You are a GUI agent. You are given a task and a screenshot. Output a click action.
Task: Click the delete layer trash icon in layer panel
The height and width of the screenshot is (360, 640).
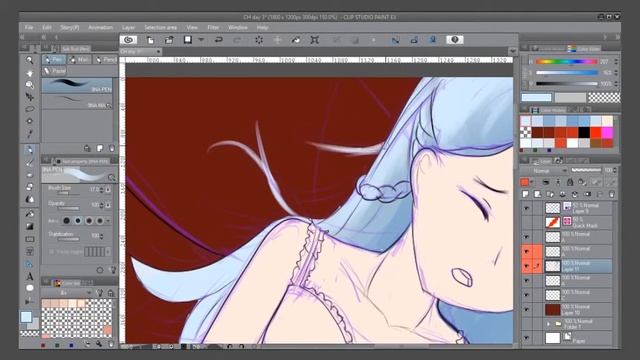click(611, 194)
